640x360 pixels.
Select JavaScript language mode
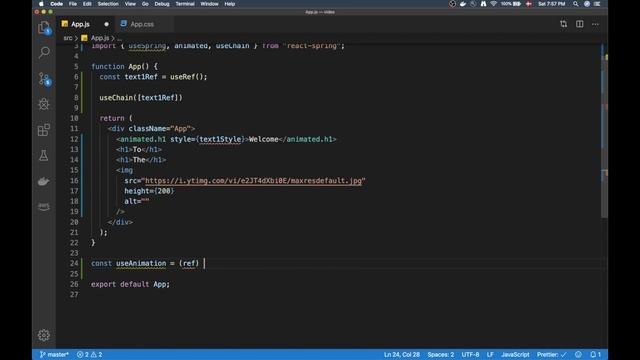click(x=515, y=354)
